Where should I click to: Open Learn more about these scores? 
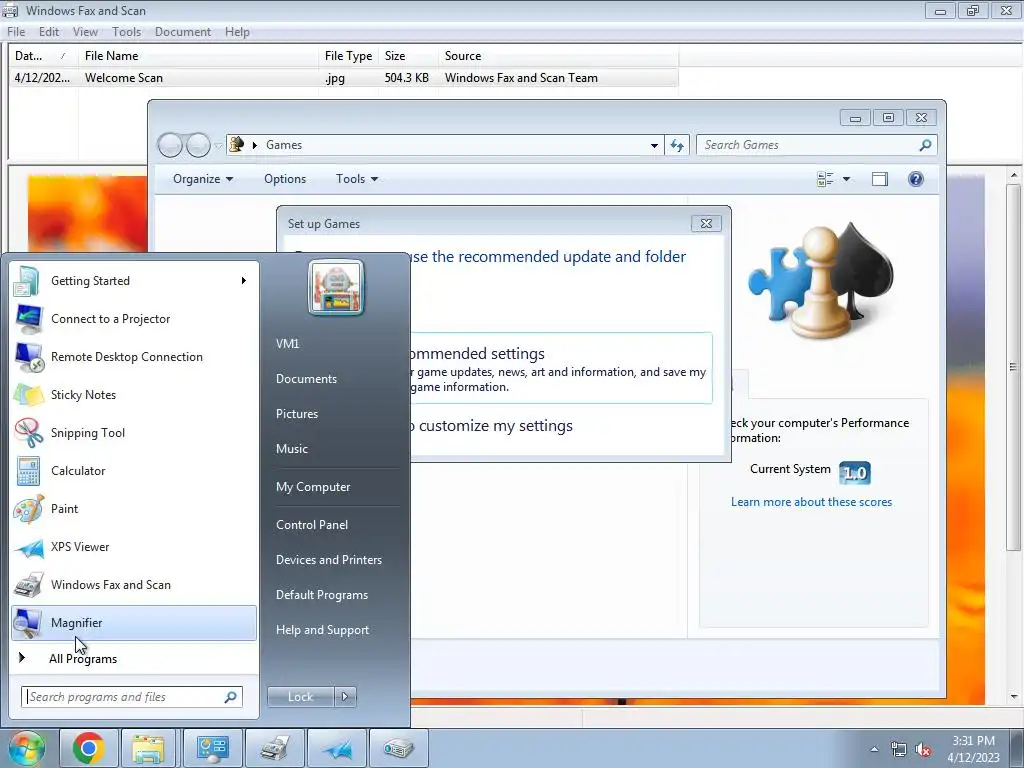click(x=811, y=502)
